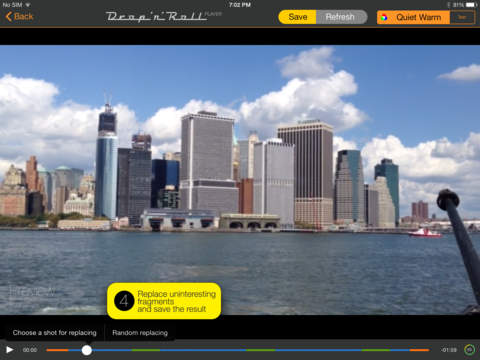Jump to the first green timeline segment
The height and width of the screenshot is (360, 480).
146,350
